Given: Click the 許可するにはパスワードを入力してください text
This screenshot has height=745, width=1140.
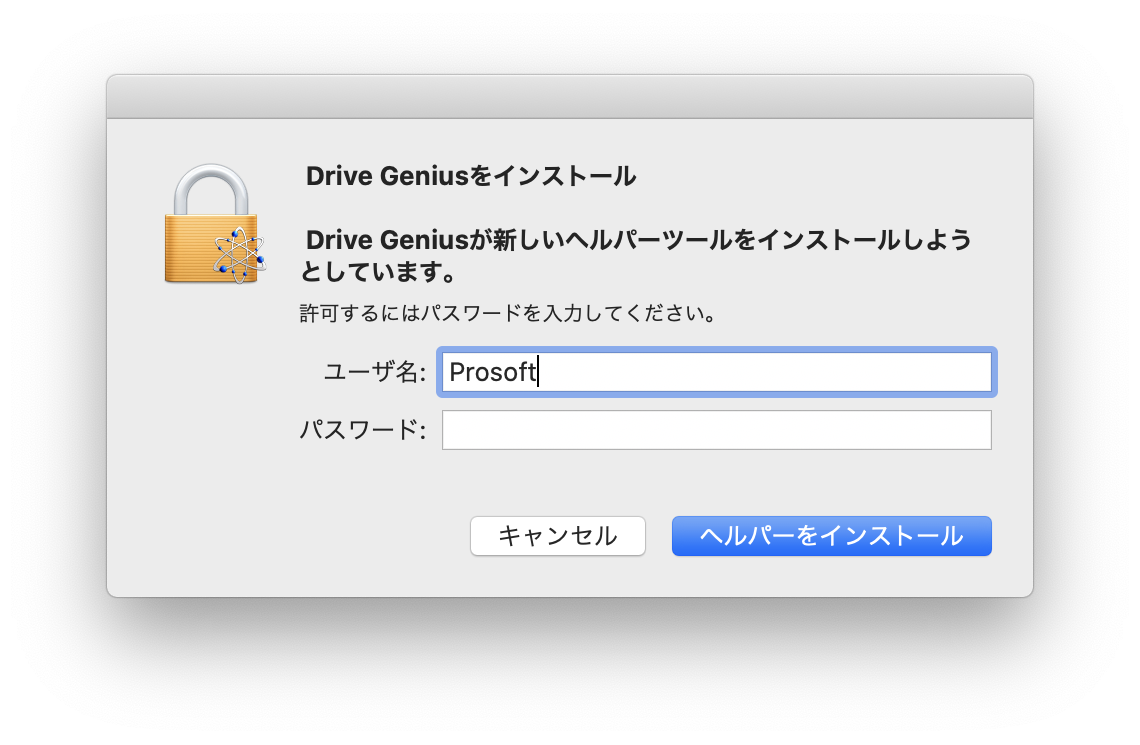Looking at the screenshot, I should coord(508,313).
